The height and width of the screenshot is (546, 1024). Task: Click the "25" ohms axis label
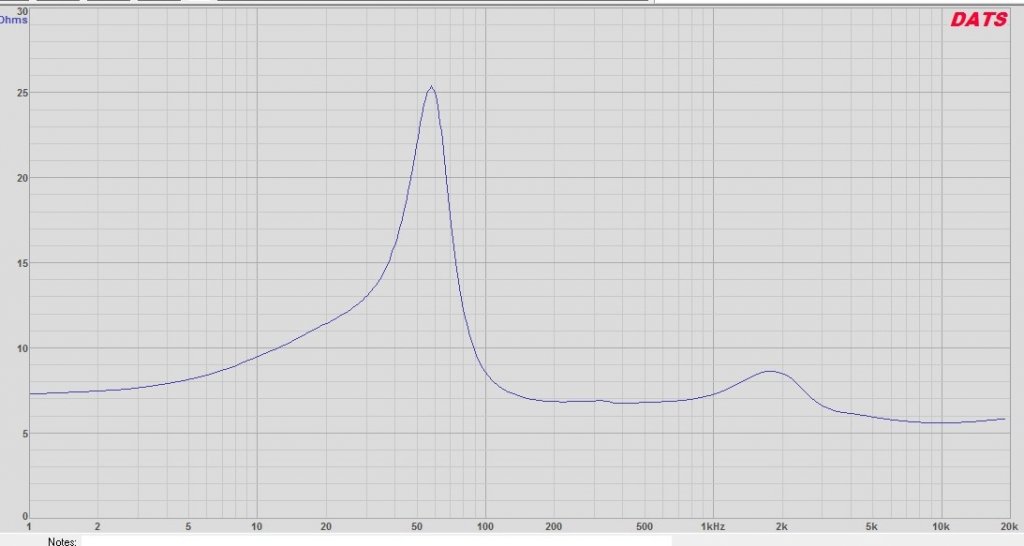(x=22, y=93)
